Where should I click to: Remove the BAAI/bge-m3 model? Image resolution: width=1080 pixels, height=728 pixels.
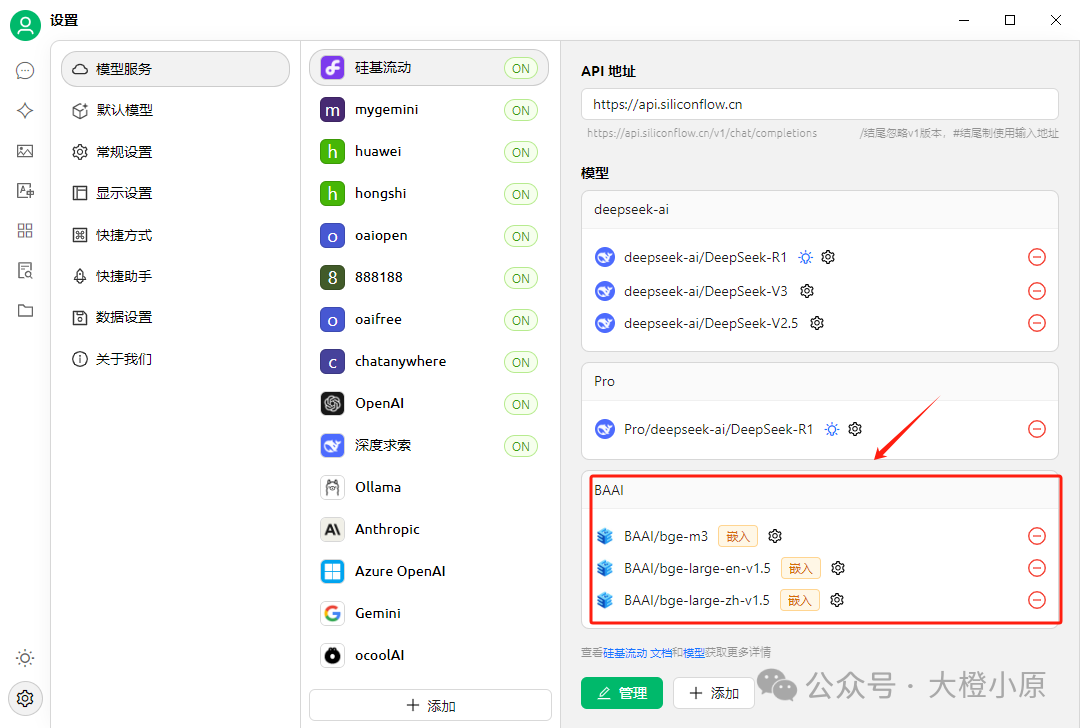(1037, 536)
